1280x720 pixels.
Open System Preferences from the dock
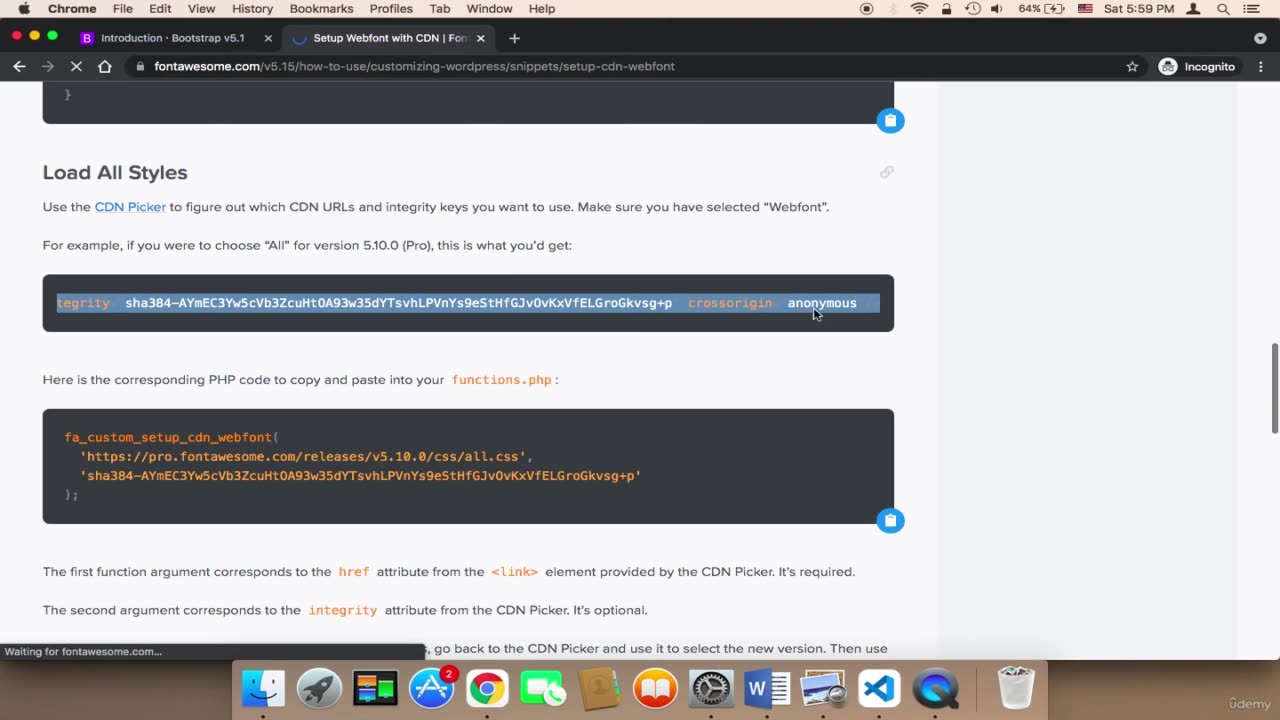click(711, 689)
